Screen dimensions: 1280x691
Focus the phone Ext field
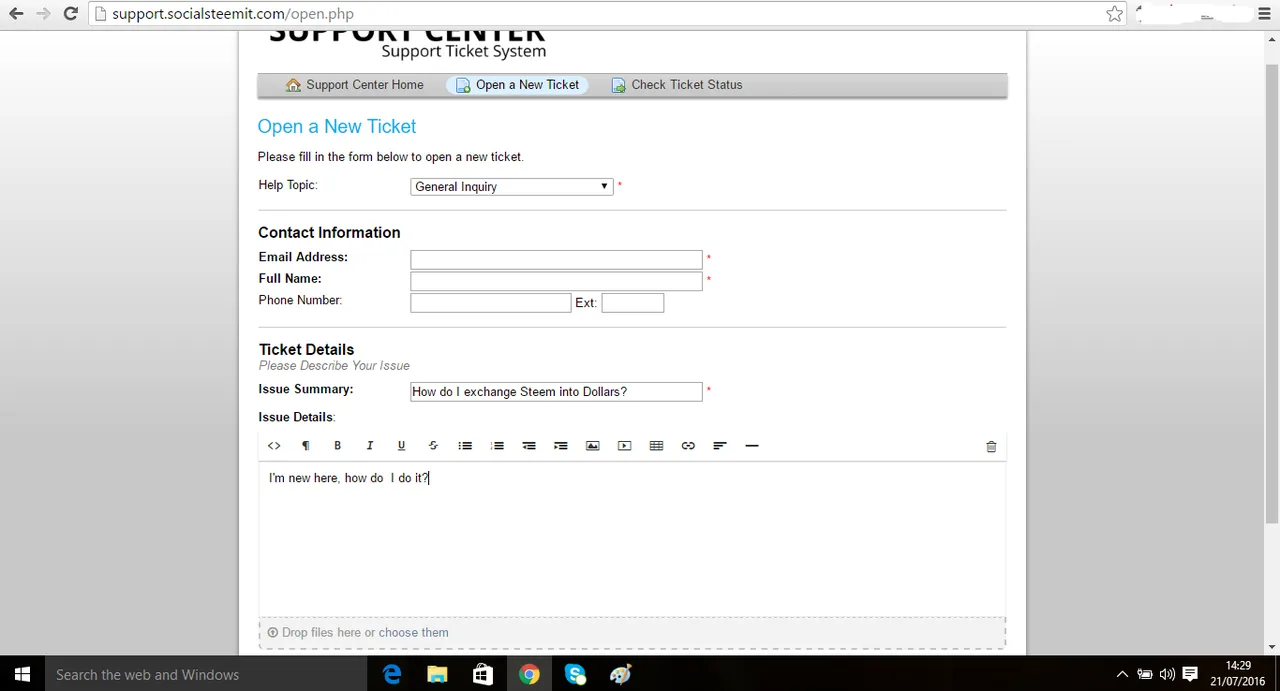point(633,303)
